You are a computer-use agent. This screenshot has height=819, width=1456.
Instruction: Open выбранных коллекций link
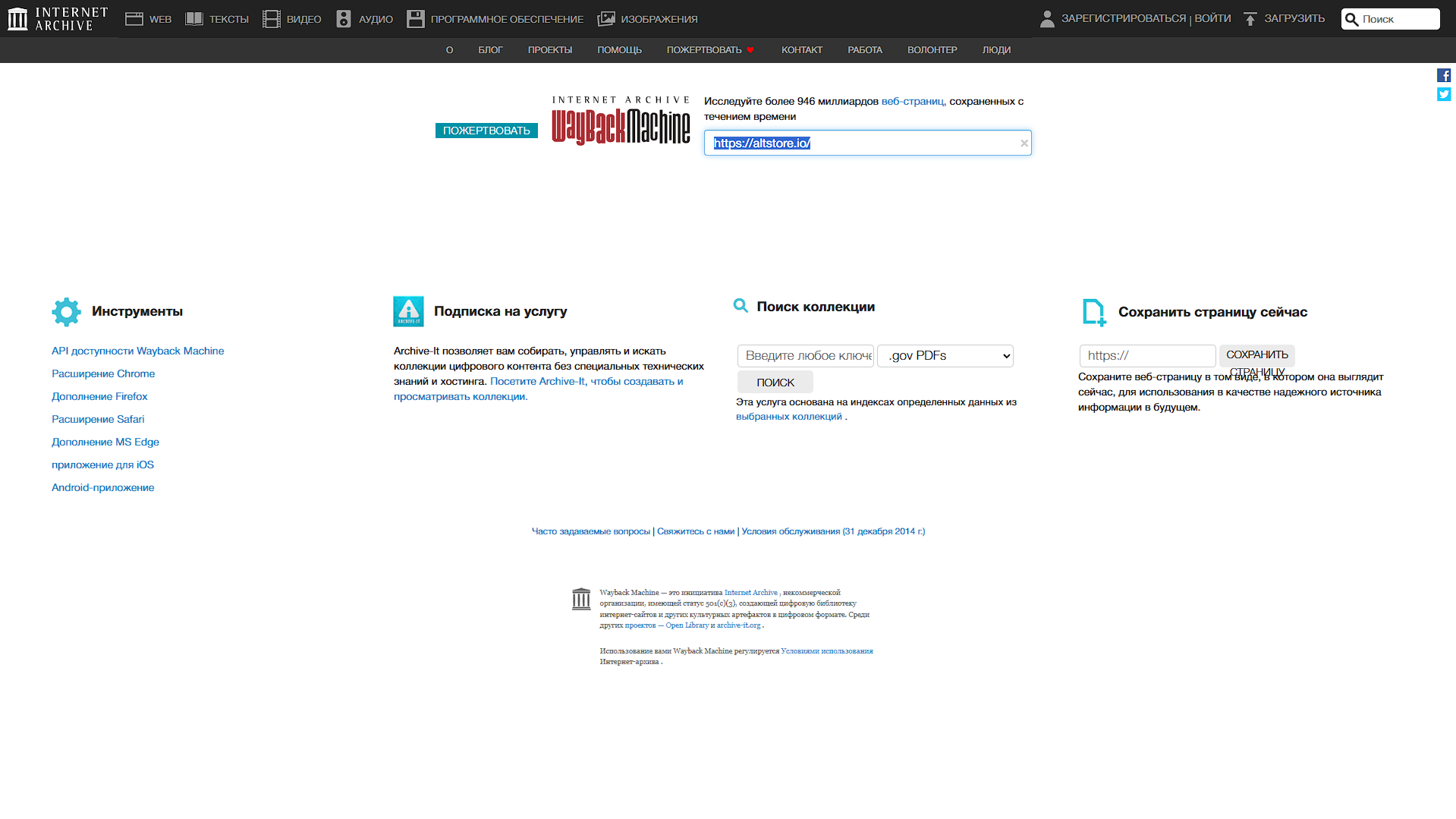[x=789, y=416]
